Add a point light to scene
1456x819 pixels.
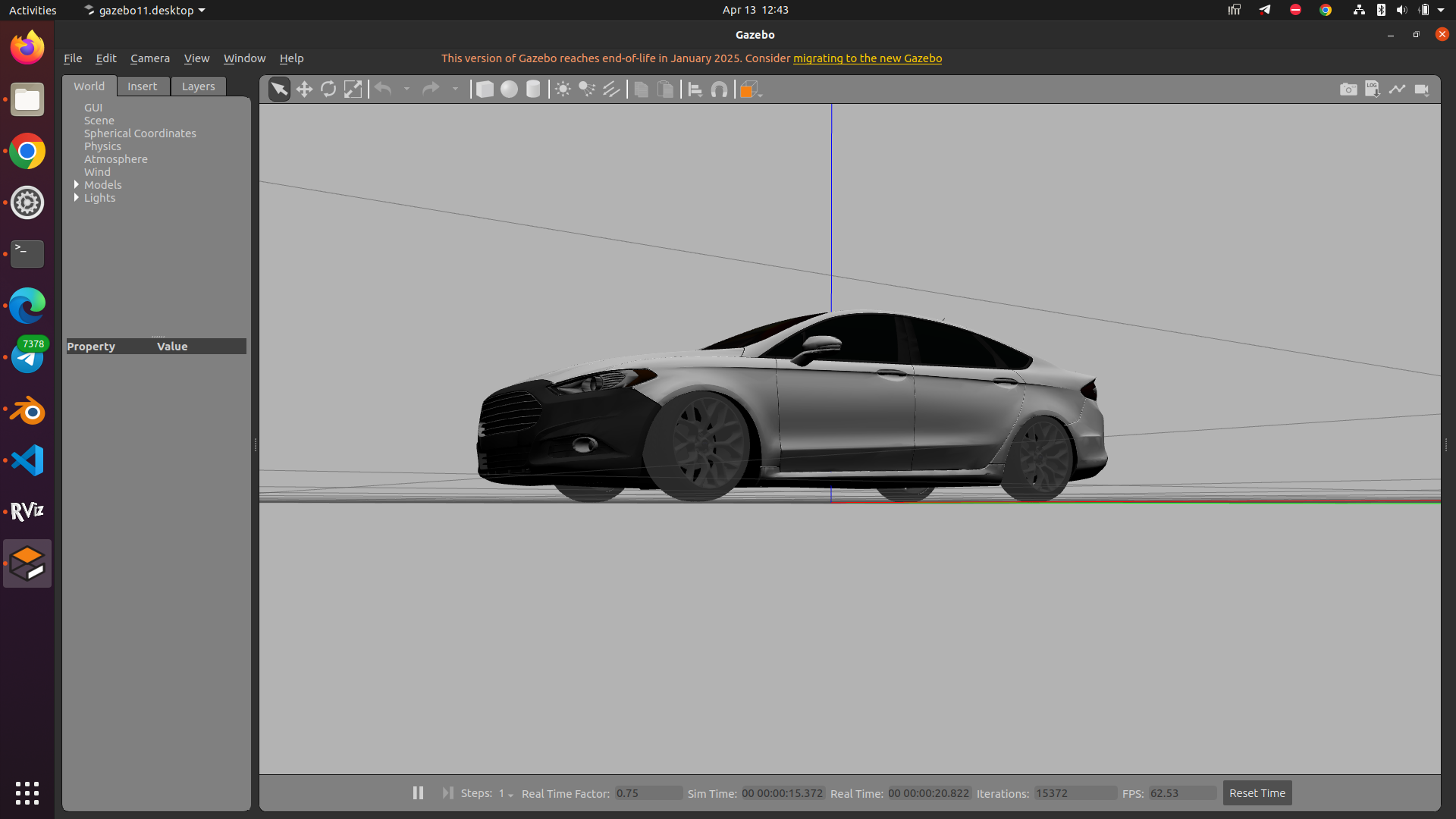coord(563,89)
